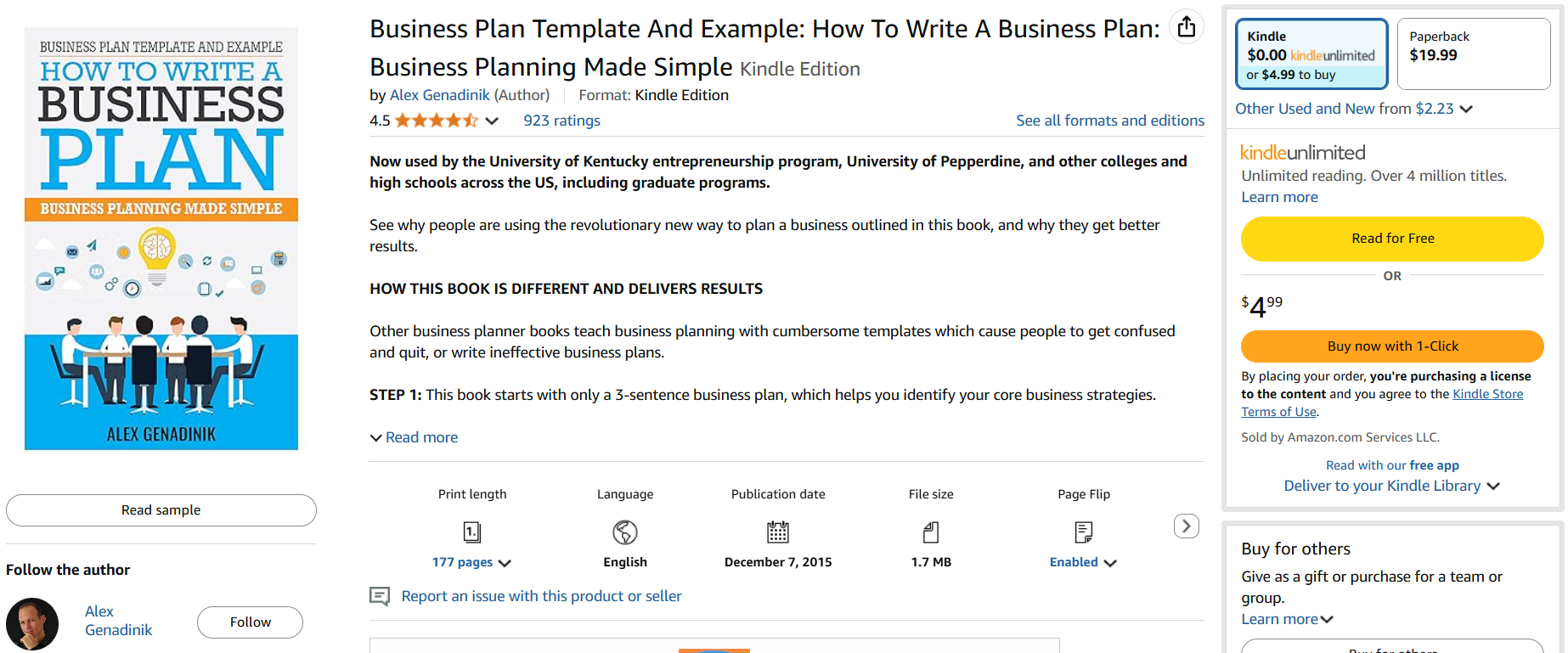The image size is (1568, 653).
Task: Click the File size document icon
Action: (x=931, y=532)
